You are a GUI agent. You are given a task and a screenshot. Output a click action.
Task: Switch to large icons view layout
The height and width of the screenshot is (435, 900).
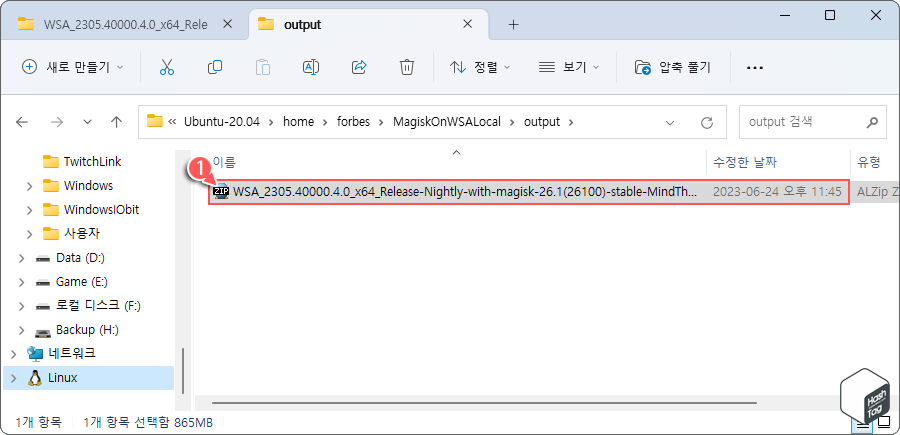click(883, 424)
